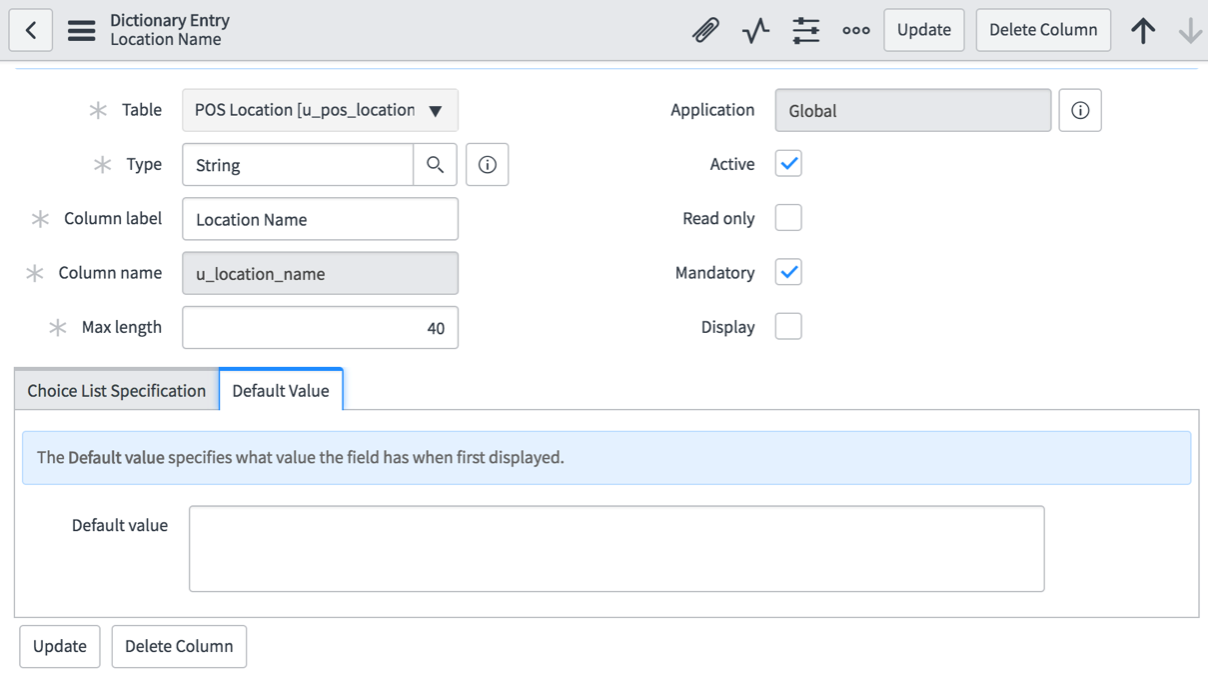The width and height of the screenshot is (1208, 678).
Task: Uncheck the Active checkbox
Action: (788, 164)
